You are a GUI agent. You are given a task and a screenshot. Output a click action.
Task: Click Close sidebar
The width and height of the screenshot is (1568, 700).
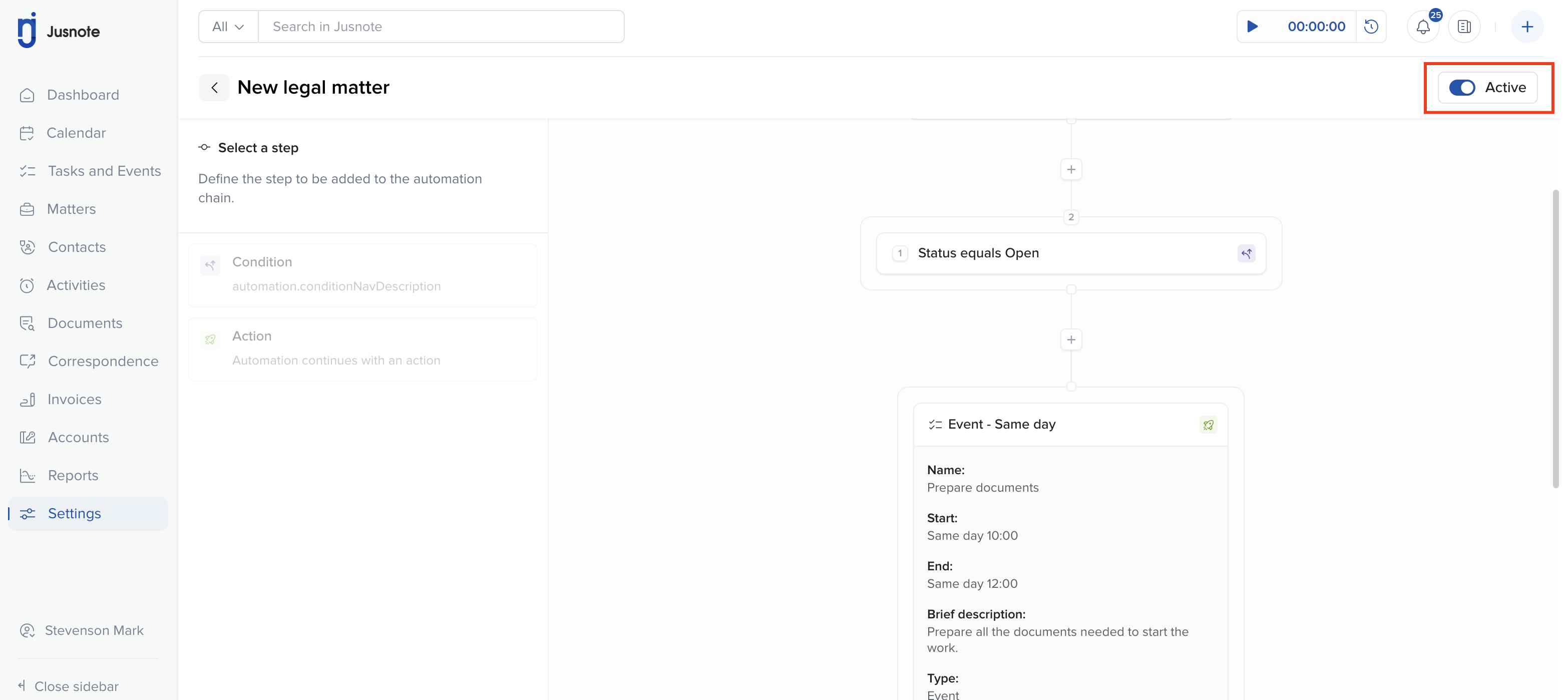[68, 686]
